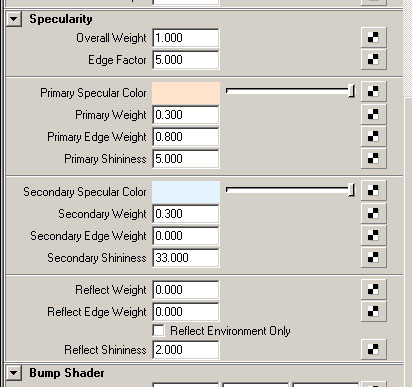Click Primary Specular Color slider handle
The width and height of the screenshot is (412, 387).
click(x=351, y=91)
